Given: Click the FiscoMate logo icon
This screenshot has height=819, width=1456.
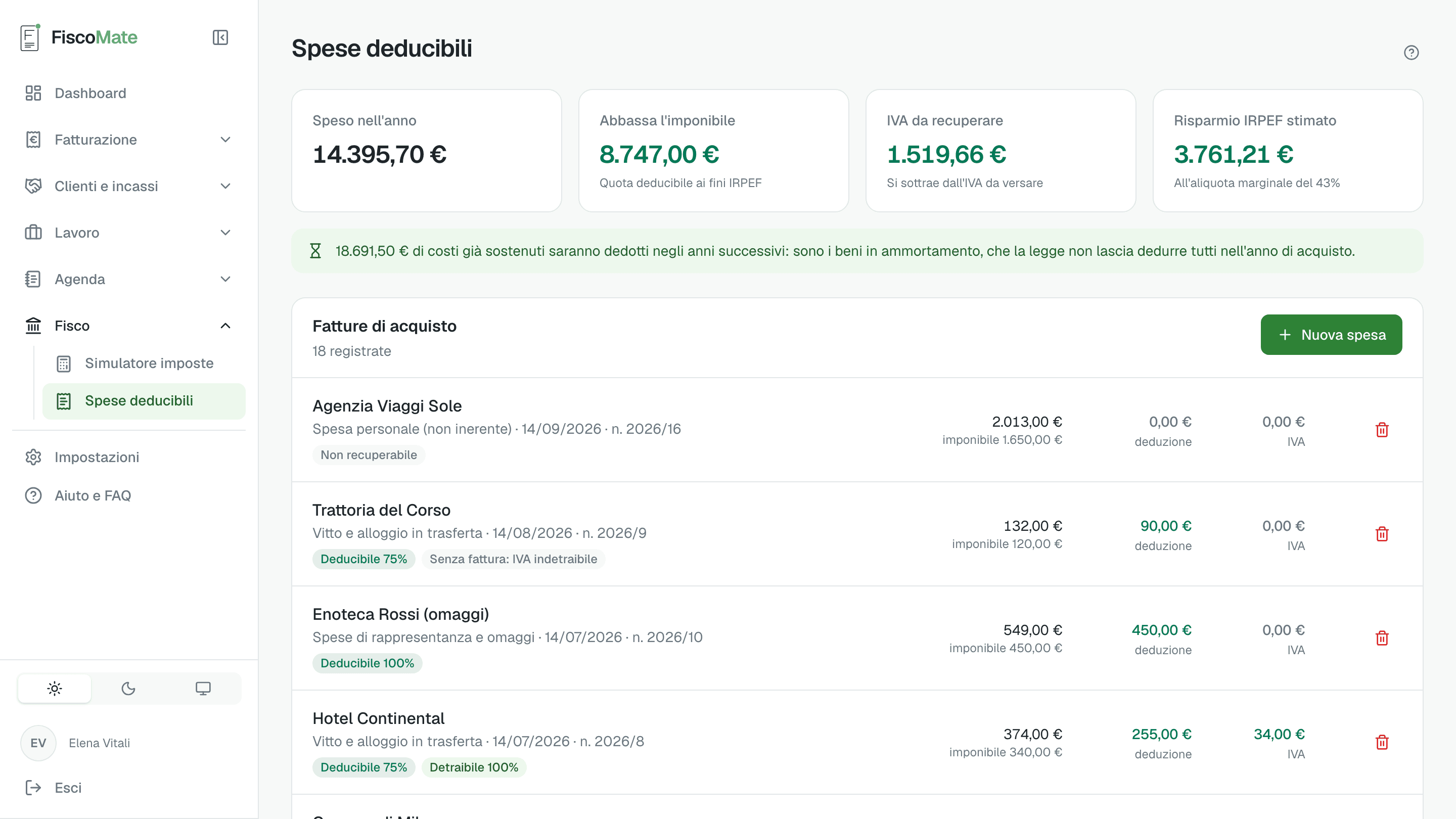Looking at the screenshot, I should click(30, 37).
